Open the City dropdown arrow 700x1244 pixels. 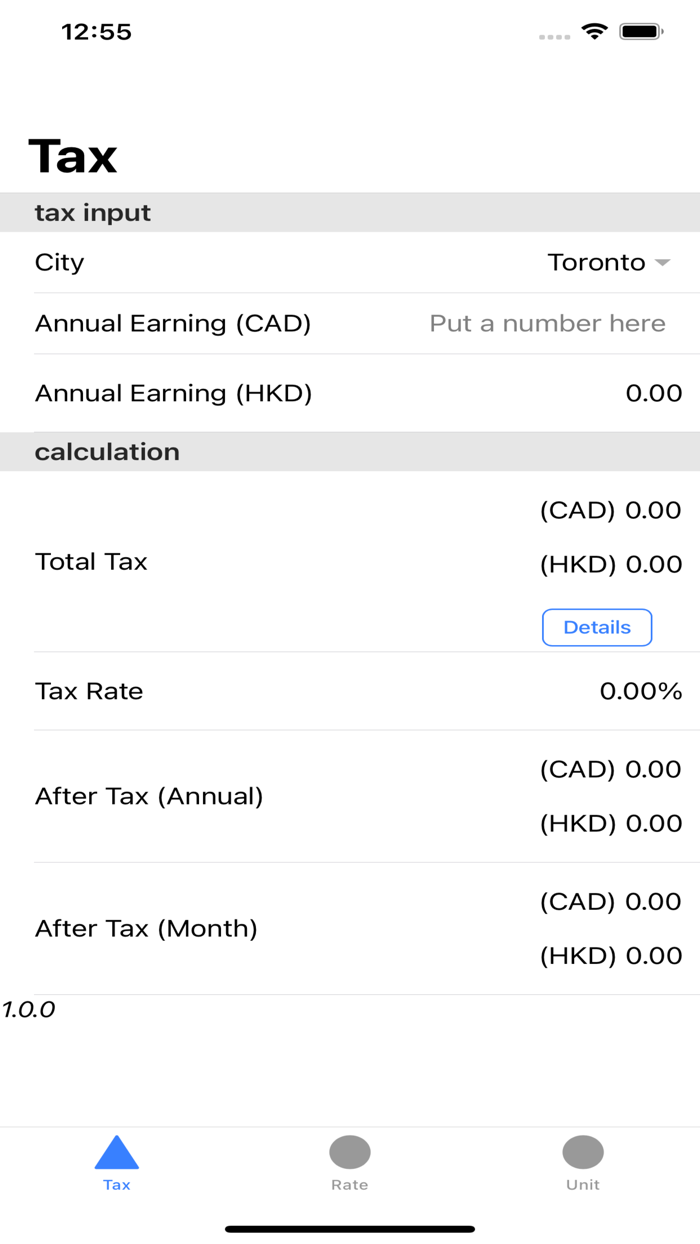(662, 263)
